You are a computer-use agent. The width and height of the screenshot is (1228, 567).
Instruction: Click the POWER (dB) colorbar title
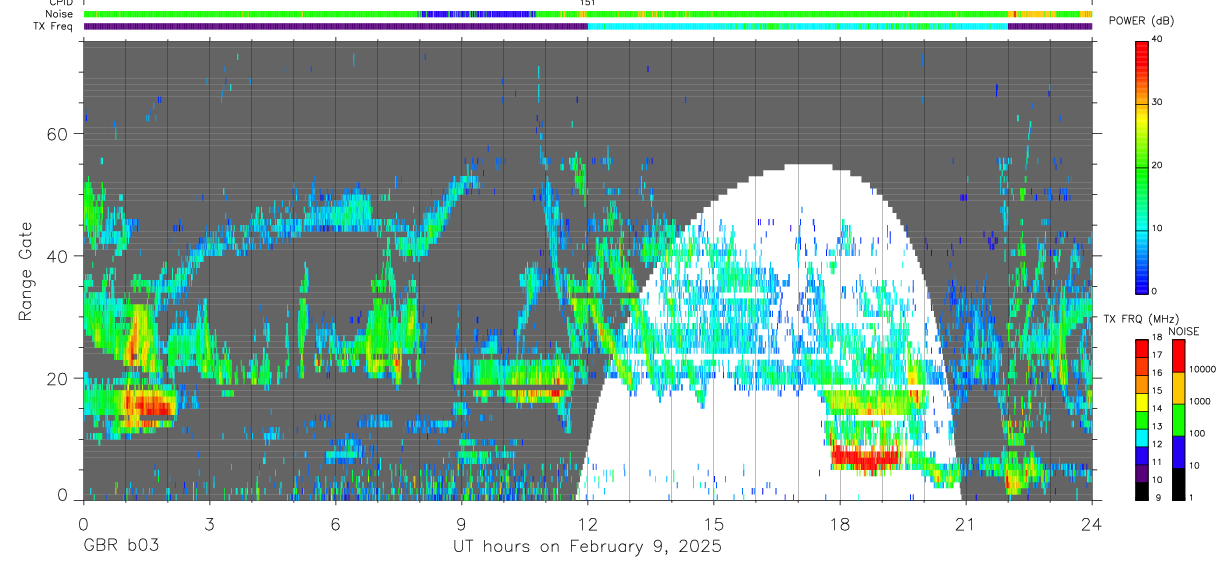tap(1142, 22)
